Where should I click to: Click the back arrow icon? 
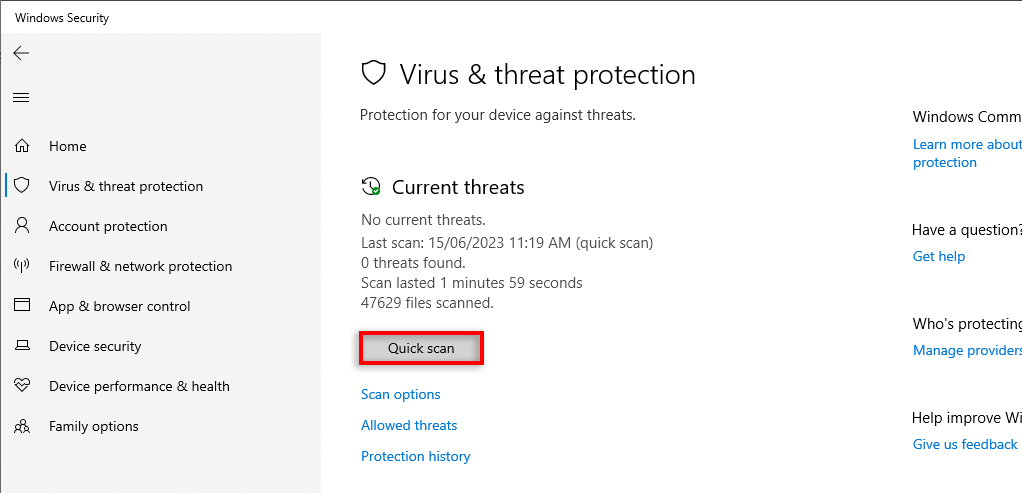click(21, 54)
